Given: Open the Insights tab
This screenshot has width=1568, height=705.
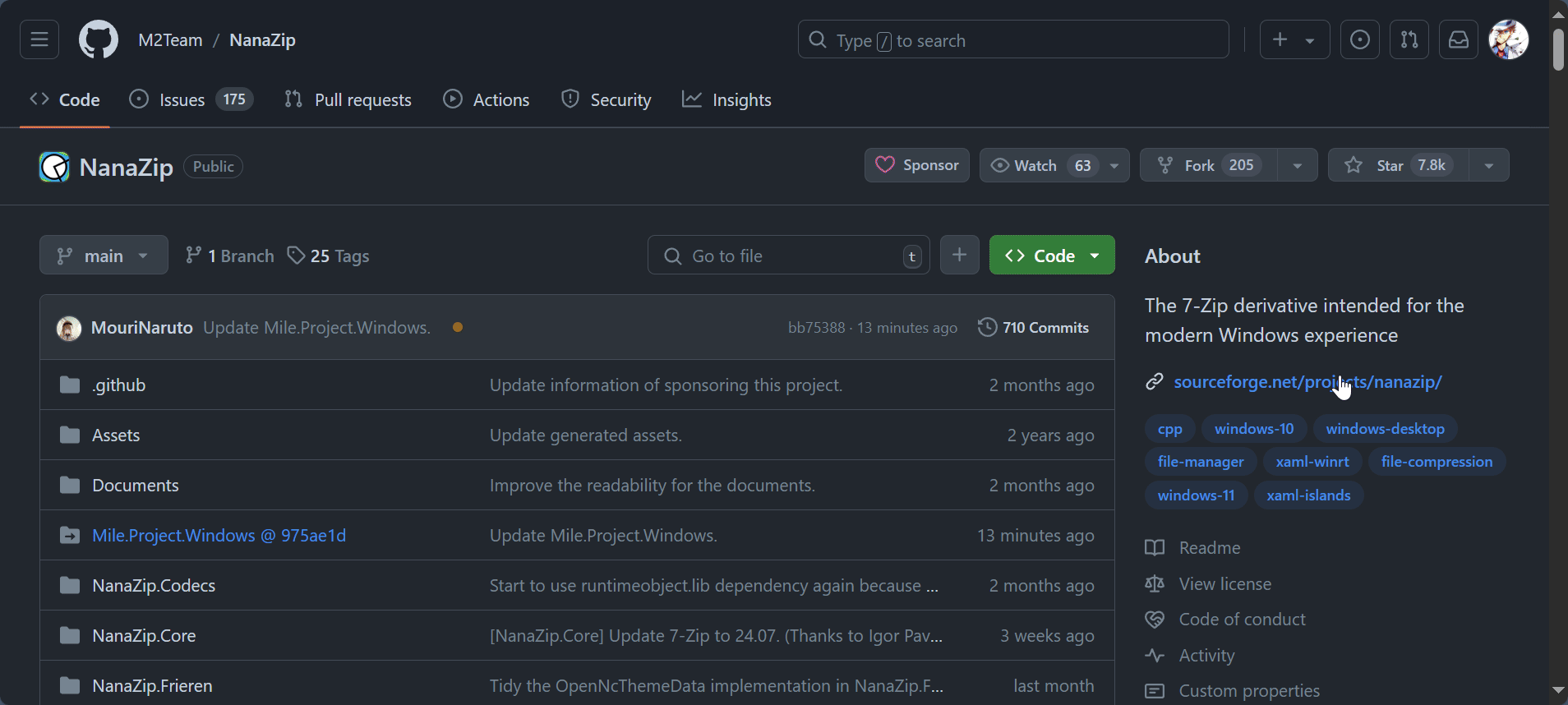Looking at the screenshot, I should (726, 99).
